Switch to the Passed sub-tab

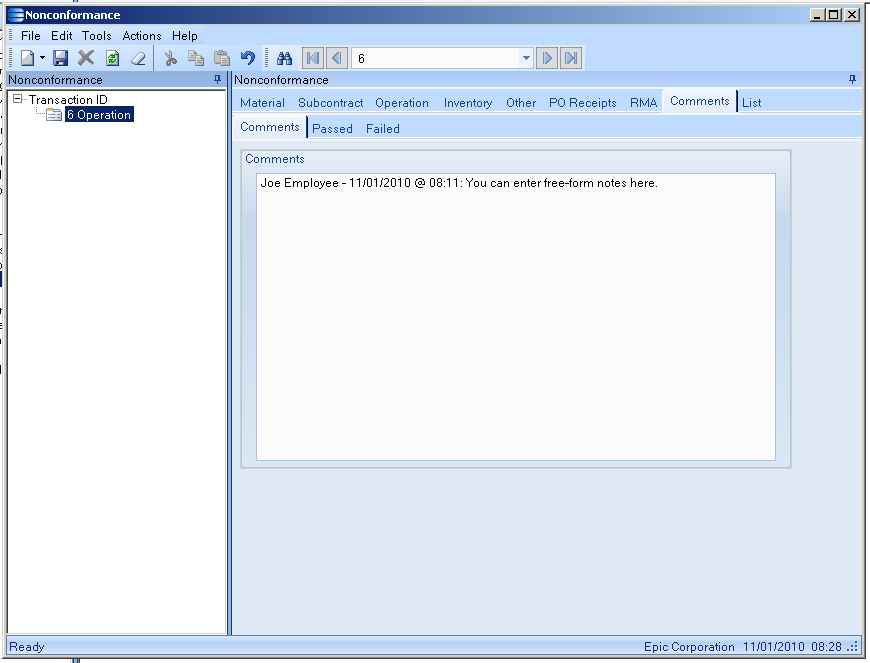(332, 129)
